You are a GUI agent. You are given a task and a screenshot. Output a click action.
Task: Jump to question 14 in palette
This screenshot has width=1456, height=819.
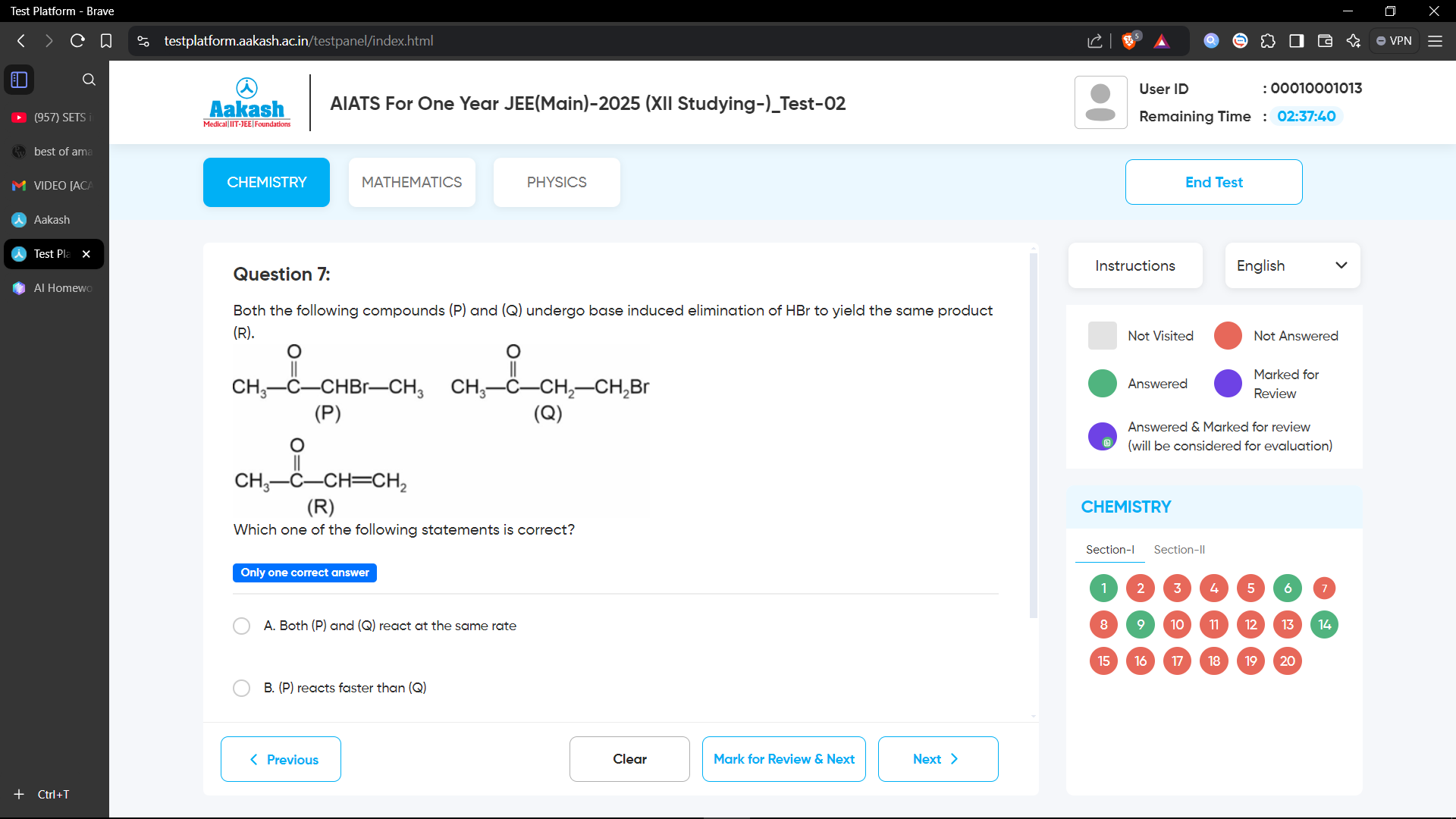click(1324, 624)
